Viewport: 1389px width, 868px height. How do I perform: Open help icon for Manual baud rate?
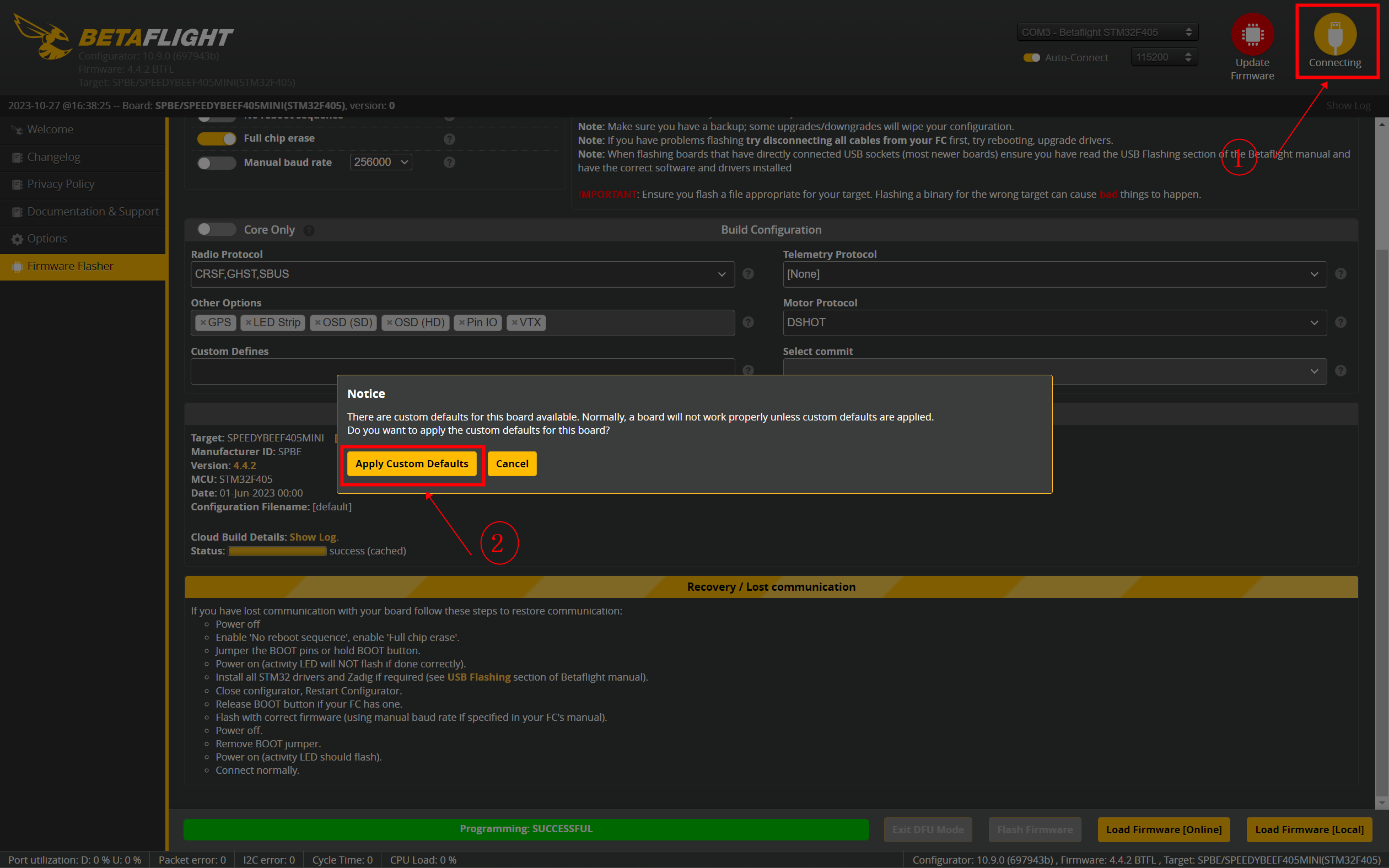point(449,163)
